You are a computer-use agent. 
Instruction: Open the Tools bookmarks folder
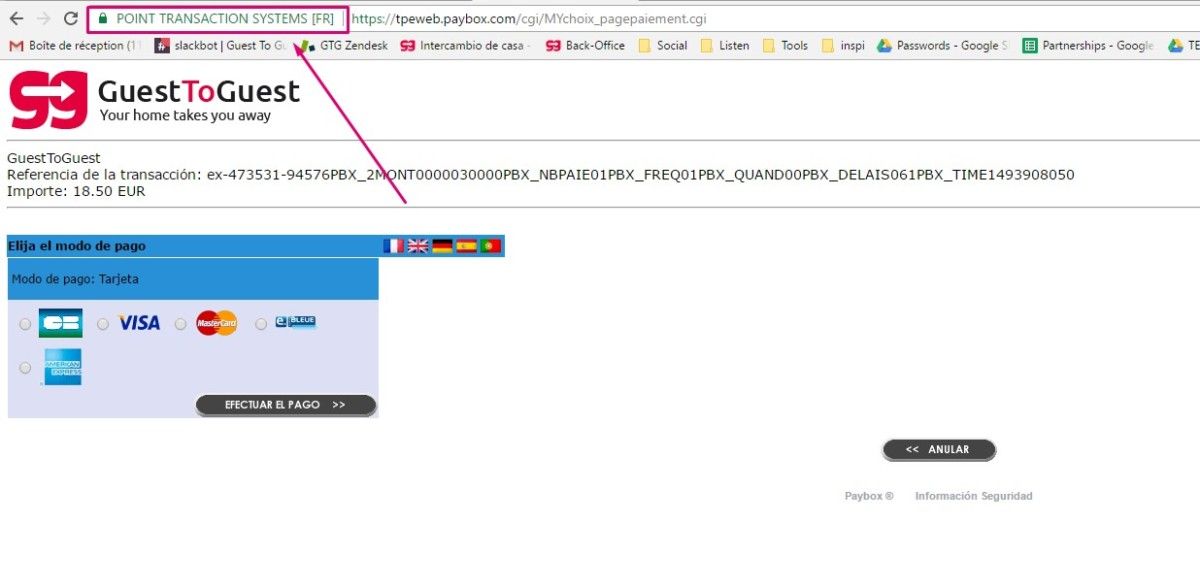(x=786, y=45)
